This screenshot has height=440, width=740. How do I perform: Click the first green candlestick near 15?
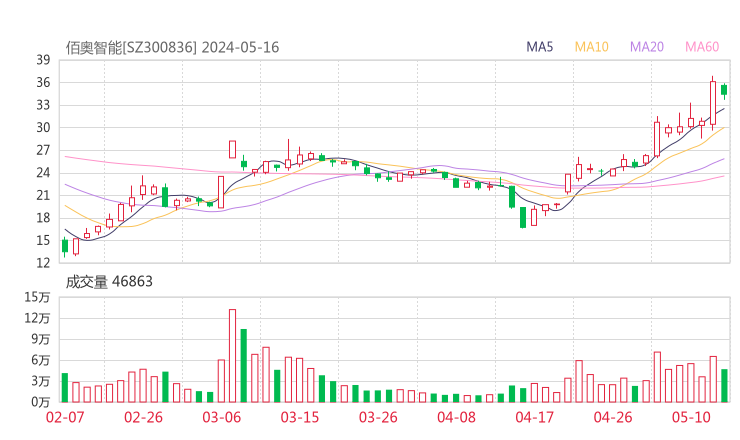click(x=65, y=246)
